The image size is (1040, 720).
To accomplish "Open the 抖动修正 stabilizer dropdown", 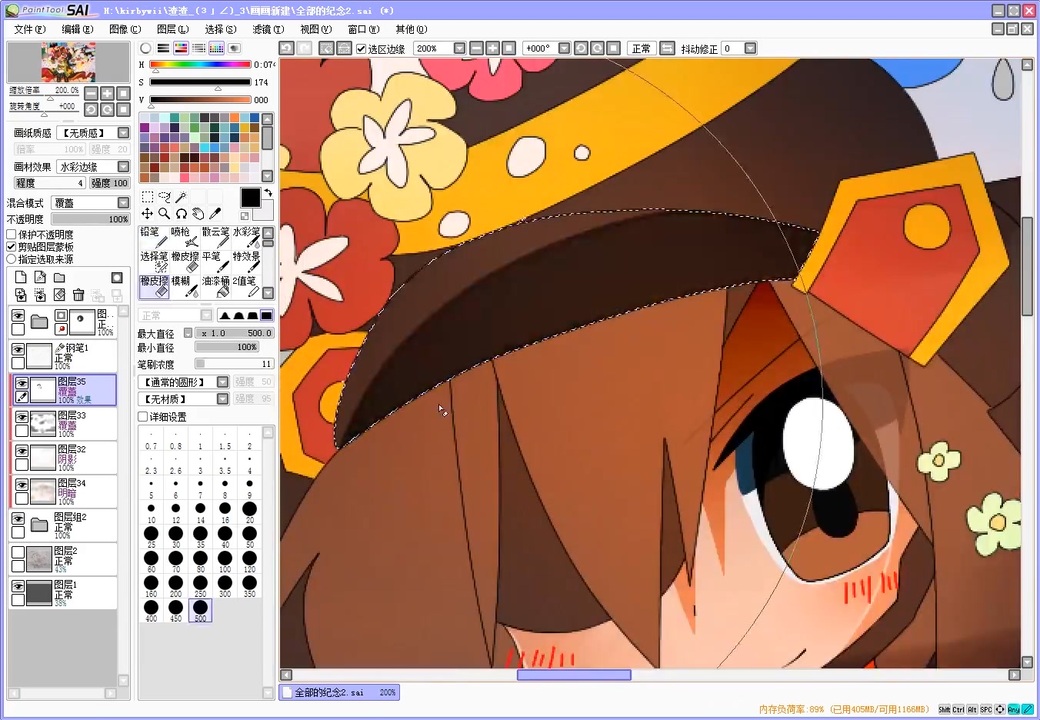I will [750, 48].
